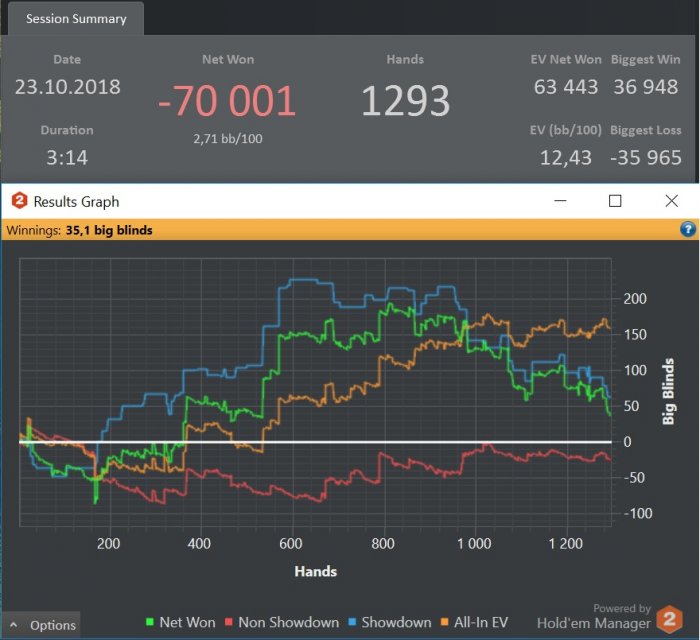Click the Hold'em Manager 2 logo in the Results Graph title bar
700x640 pixels.
pos(19,201)
